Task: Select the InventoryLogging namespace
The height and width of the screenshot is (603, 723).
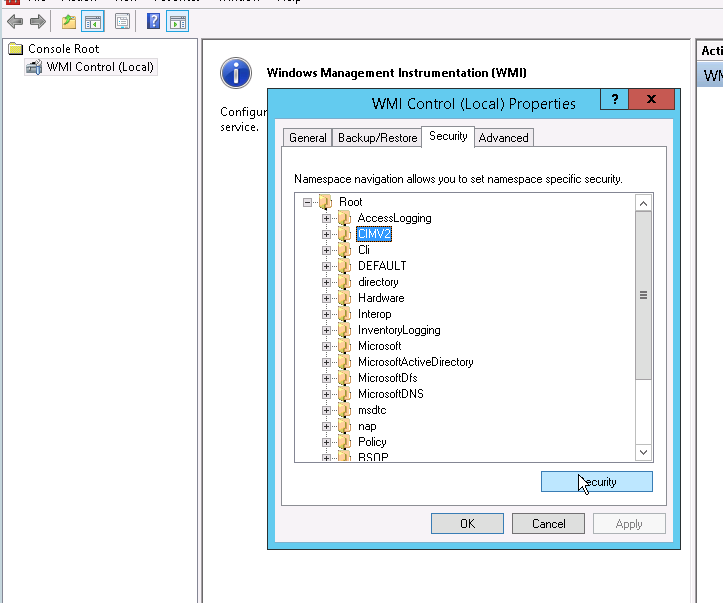Action: click(399, 330)
